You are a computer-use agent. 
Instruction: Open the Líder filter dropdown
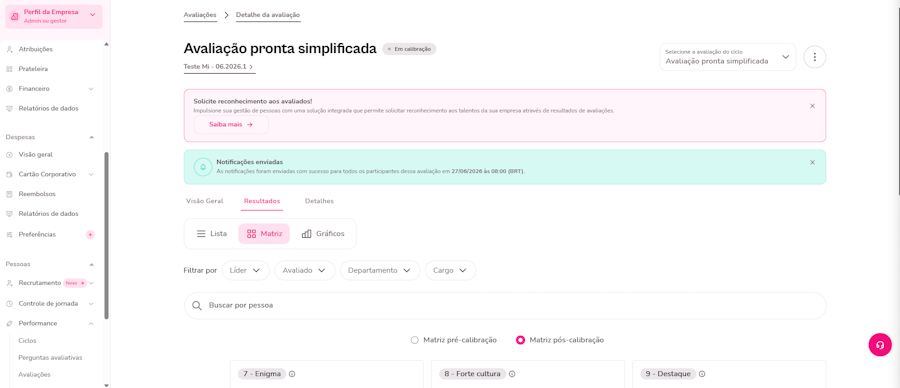click(x=246, y=270)
